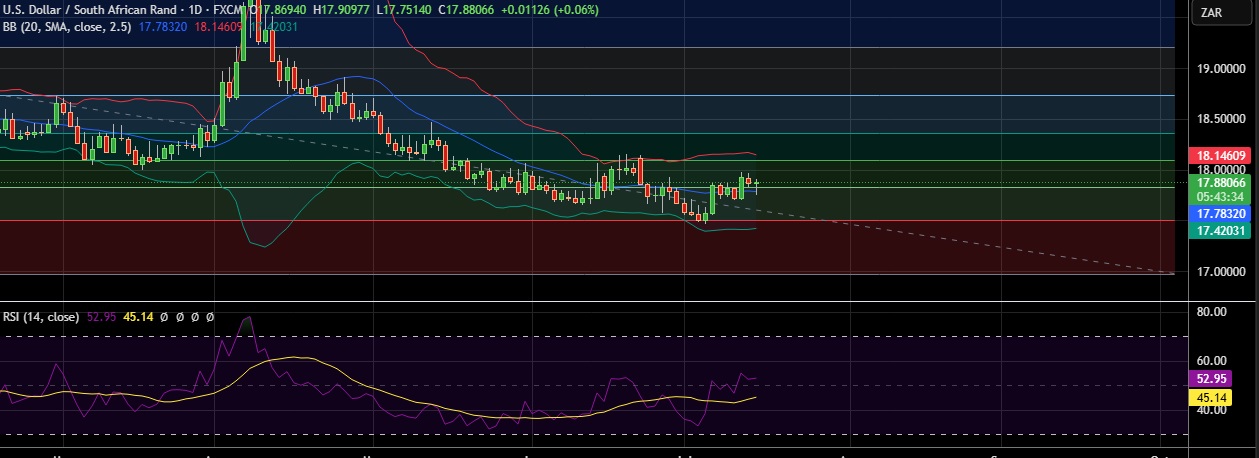Click the teal 17.42031 lower band price label
1259x458 pixels.
pos(1220,231)
